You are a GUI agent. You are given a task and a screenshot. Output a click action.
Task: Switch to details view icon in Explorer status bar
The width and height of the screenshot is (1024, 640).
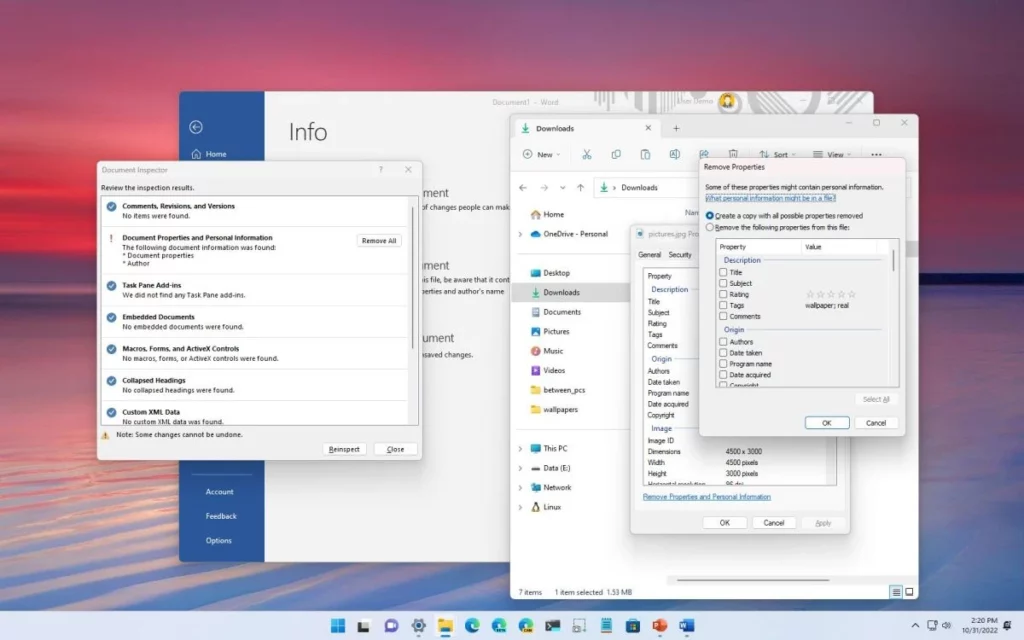point(896,592)
